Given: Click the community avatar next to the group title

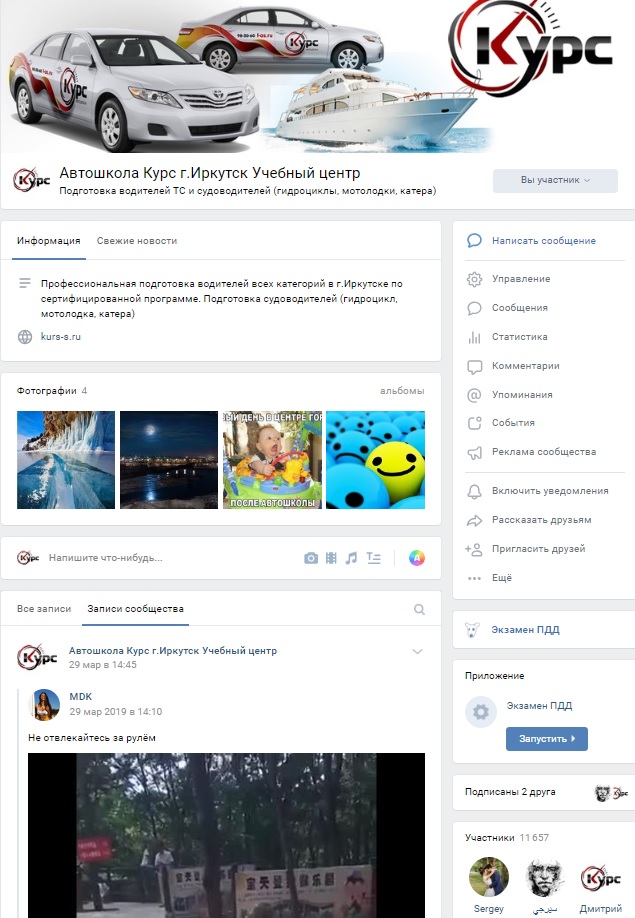Looking at the screenshot, I should click(x=31, y=180).
